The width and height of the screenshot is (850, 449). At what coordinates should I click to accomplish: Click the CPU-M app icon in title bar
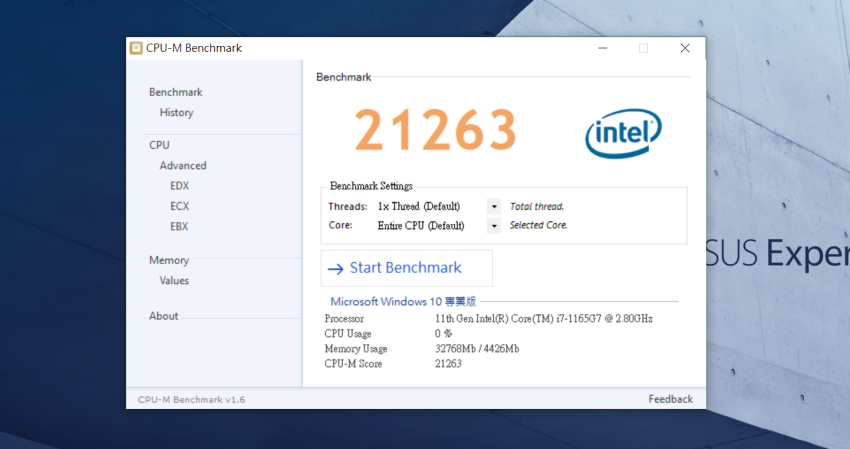pyautogui.click(x=136, y=48)
